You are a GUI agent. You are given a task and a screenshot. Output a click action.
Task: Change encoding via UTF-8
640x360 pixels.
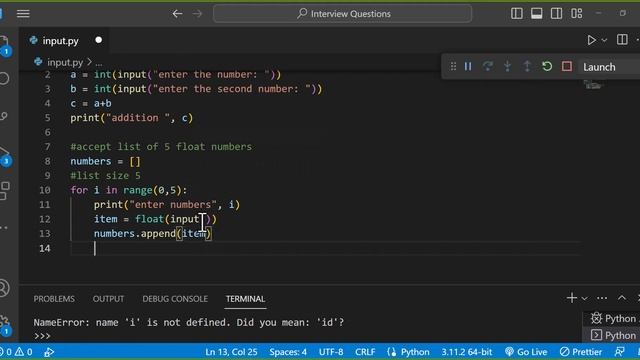(331, 352)
